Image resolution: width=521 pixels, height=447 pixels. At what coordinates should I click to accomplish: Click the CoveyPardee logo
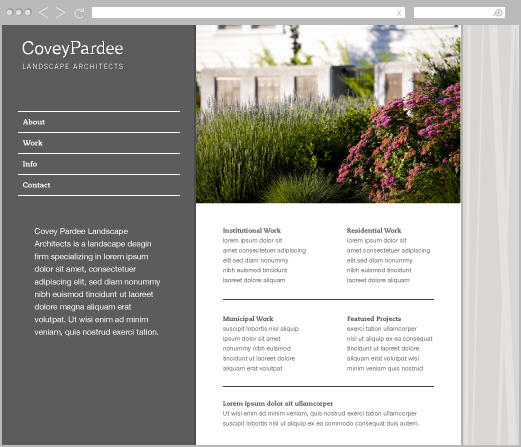pyautogui.click(x=73, y=49)
